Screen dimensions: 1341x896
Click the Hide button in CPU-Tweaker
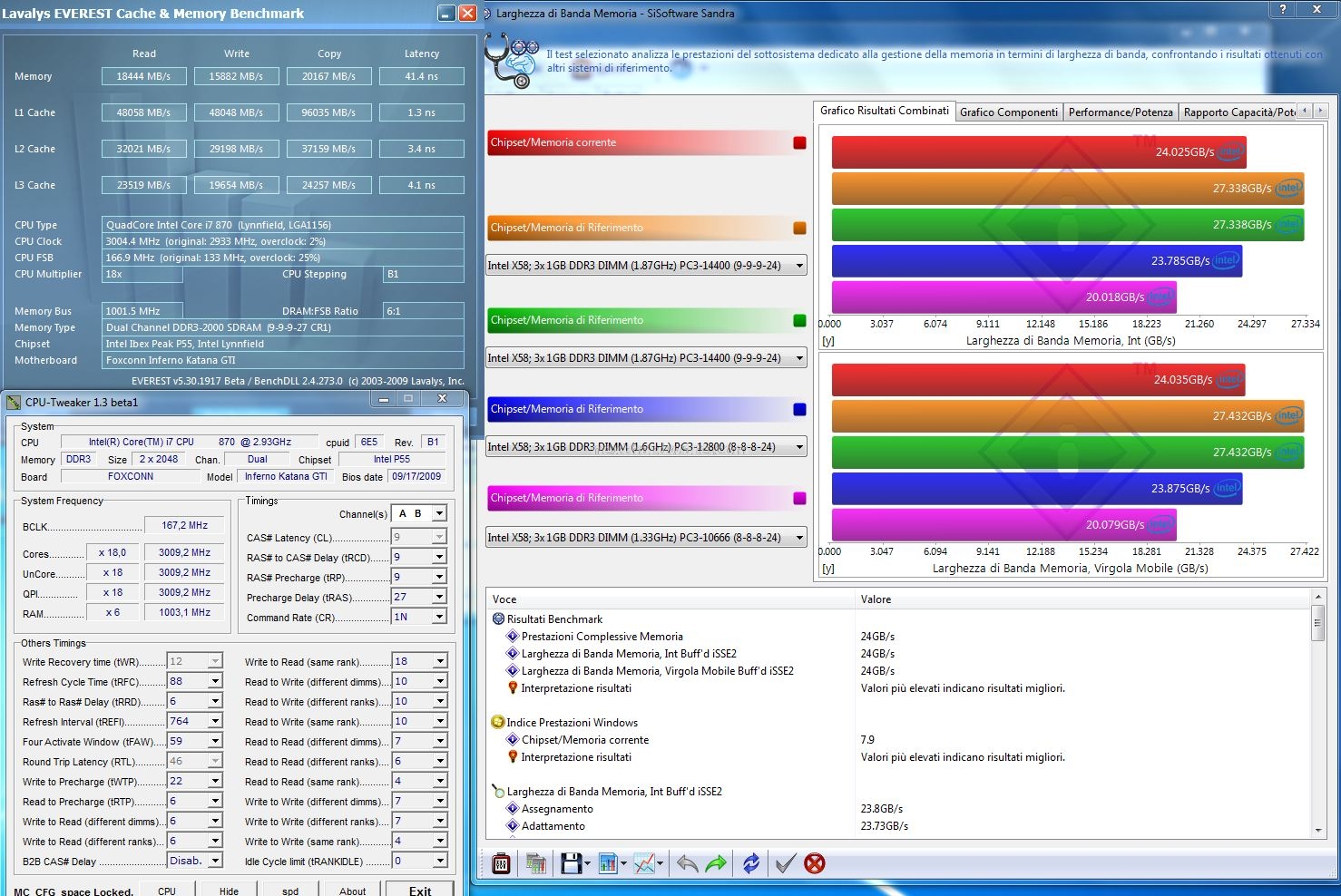[229, 890]
